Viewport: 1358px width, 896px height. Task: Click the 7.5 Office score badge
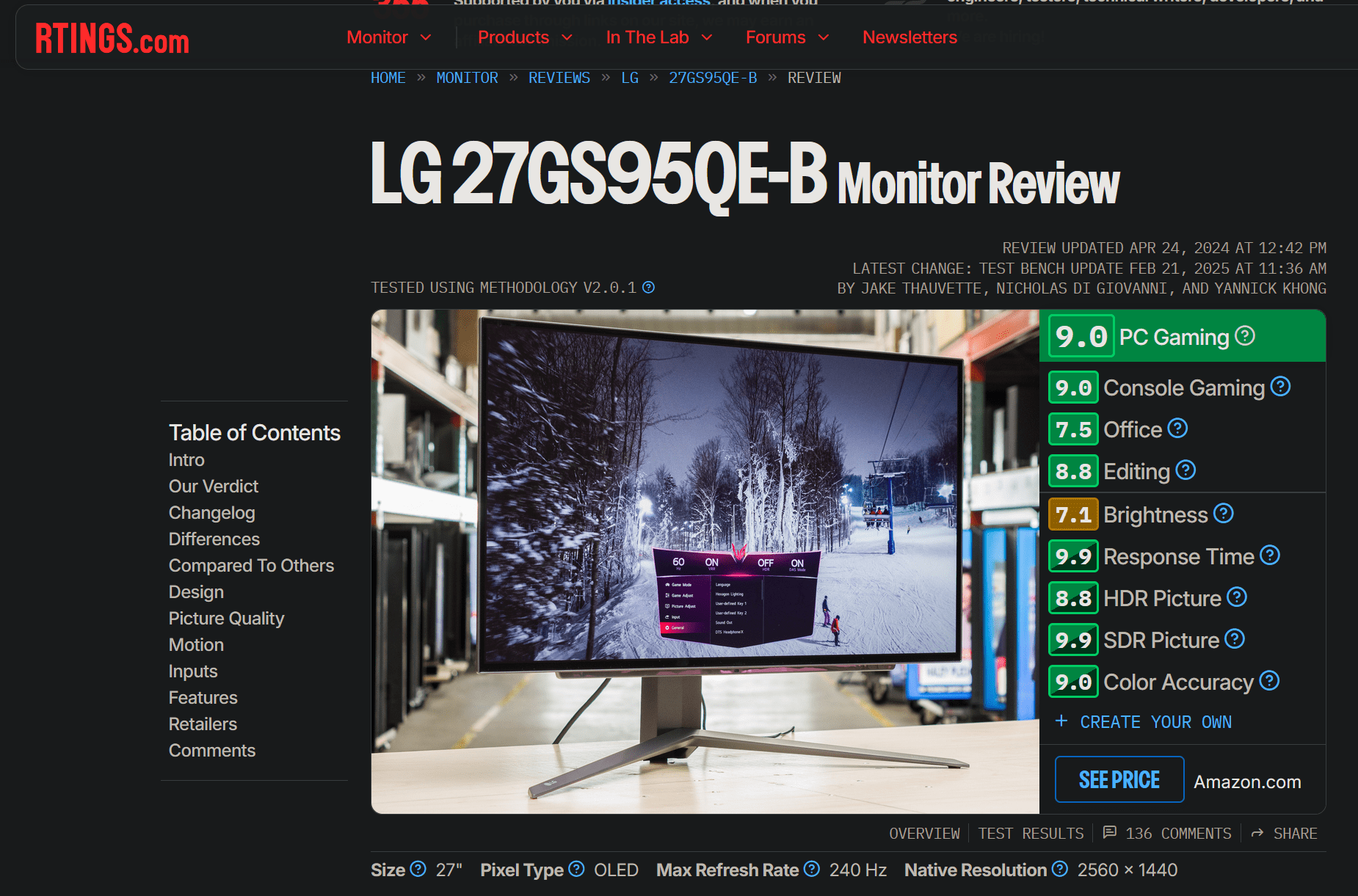click(x=1073, y=429)
